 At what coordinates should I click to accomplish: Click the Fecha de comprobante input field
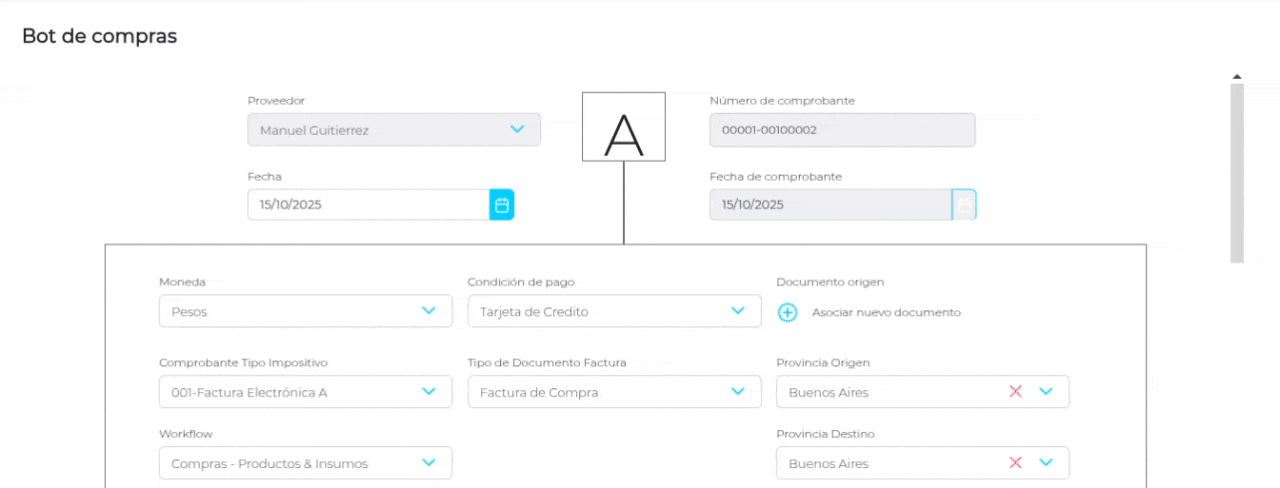829,205
